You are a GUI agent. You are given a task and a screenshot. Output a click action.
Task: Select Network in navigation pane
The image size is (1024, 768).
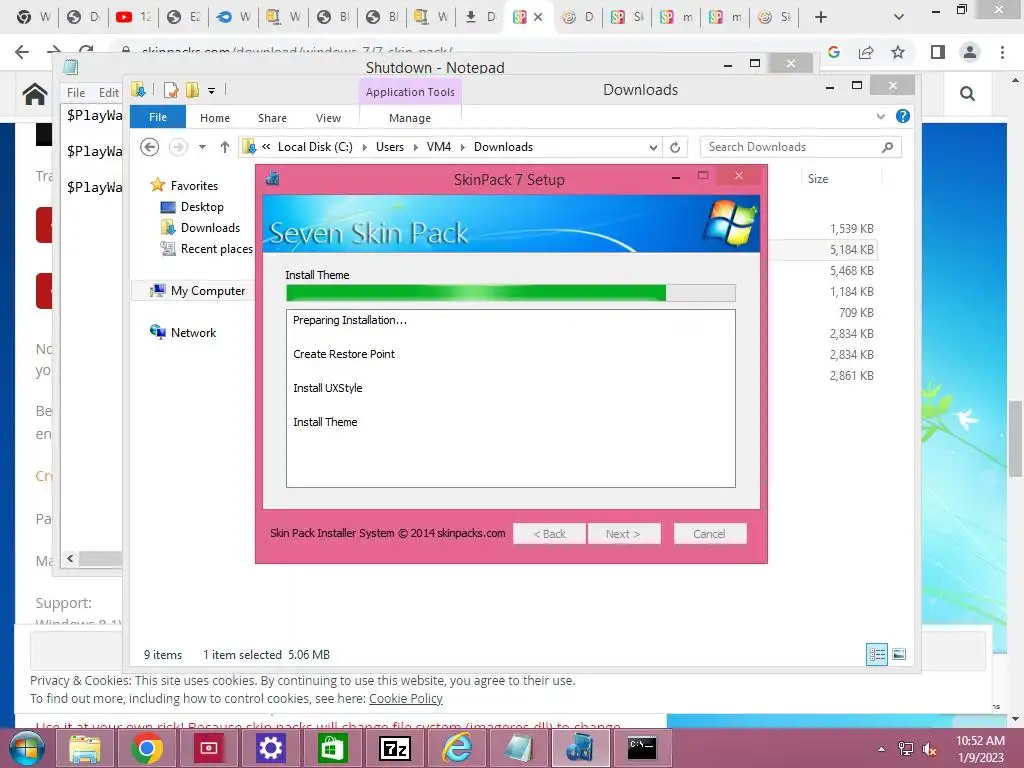193,332
